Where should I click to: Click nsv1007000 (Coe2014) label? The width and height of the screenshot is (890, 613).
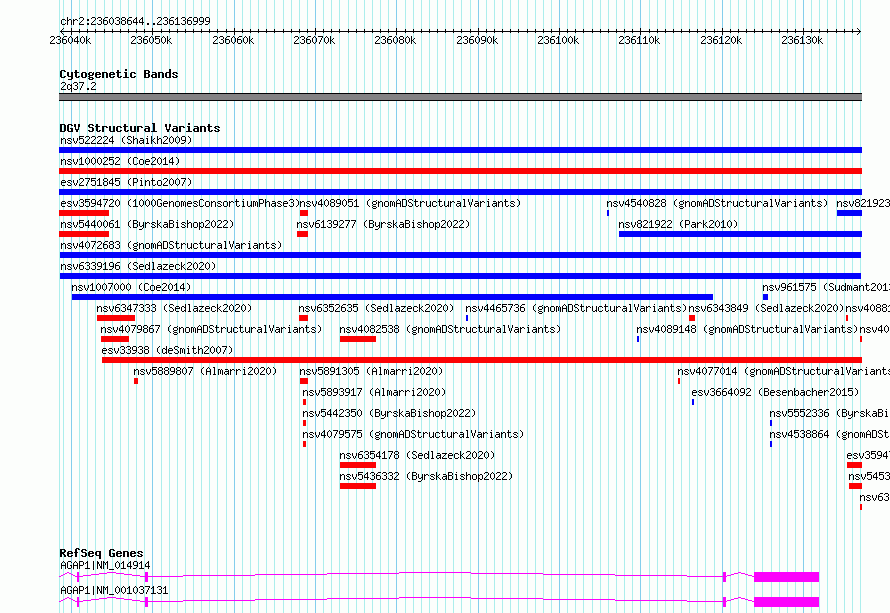[131, 287]
